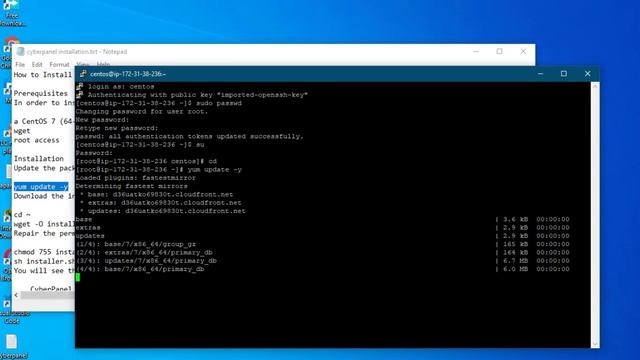Click Notepad horizontal scroll left arrow

[16, 295]
